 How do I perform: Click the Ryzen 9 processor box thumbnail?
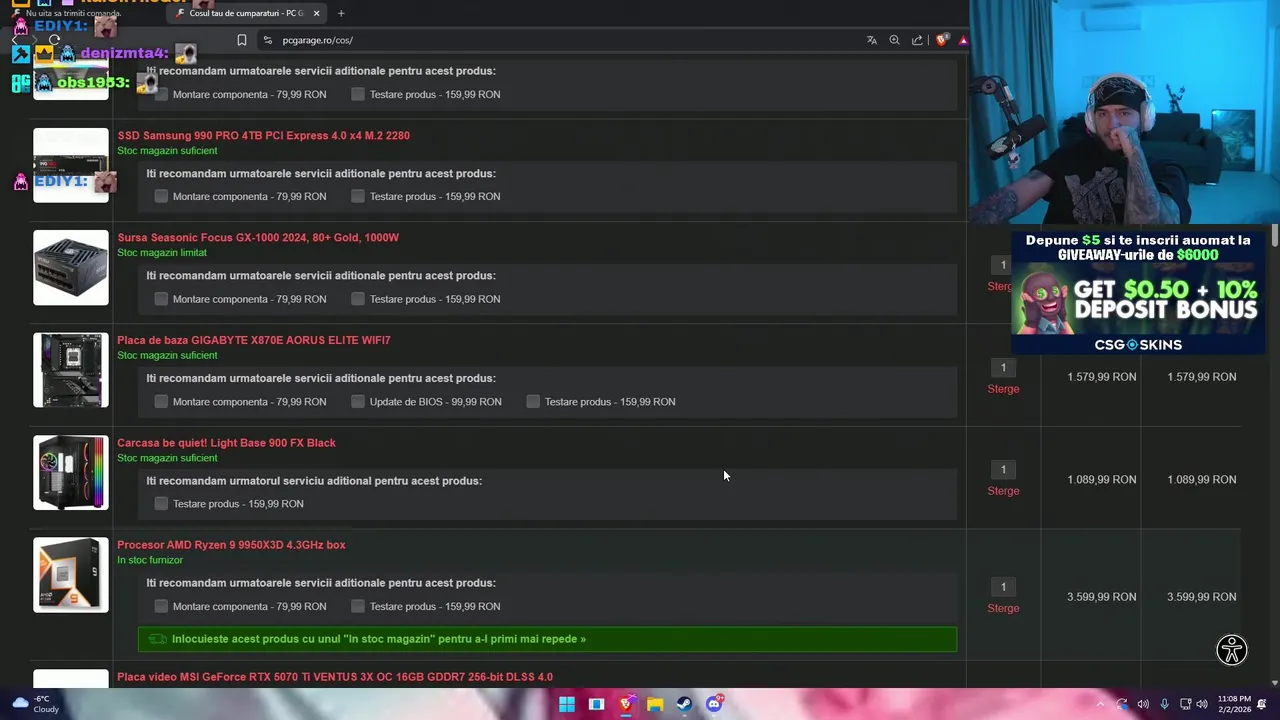point(71,575)
